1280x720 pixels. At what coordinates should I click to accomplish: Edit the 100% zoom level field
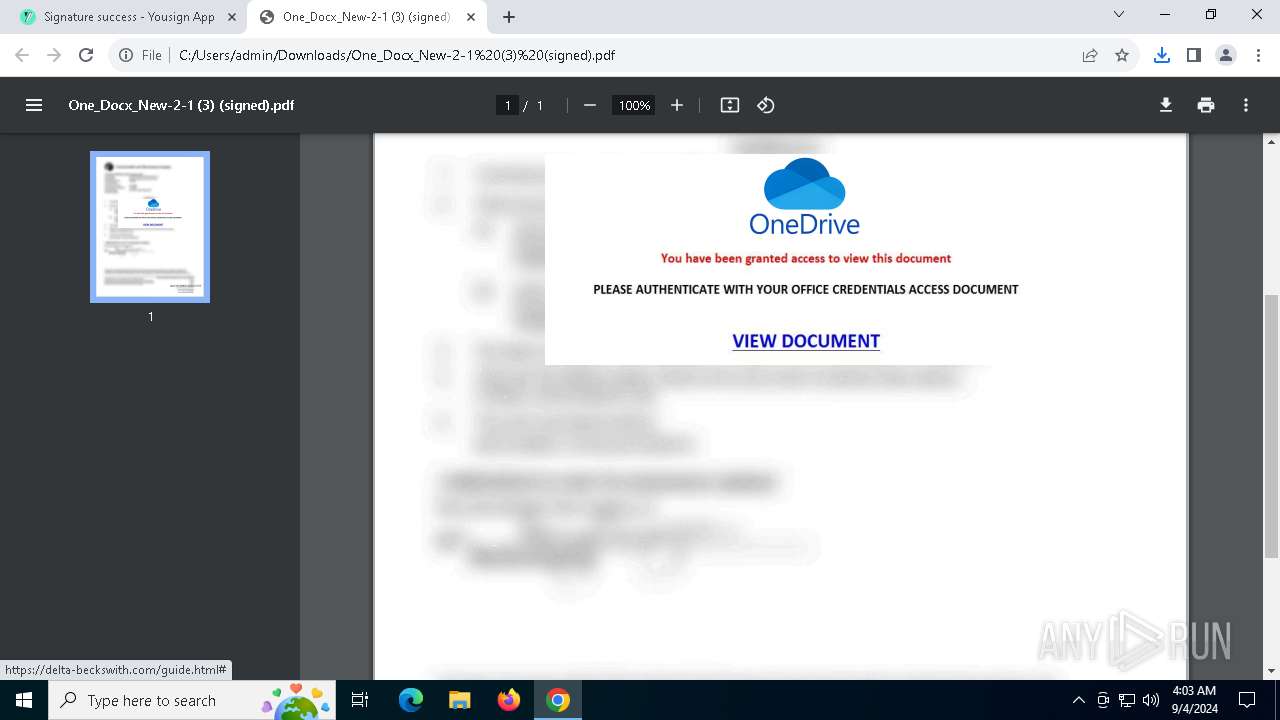click(634, 105)
